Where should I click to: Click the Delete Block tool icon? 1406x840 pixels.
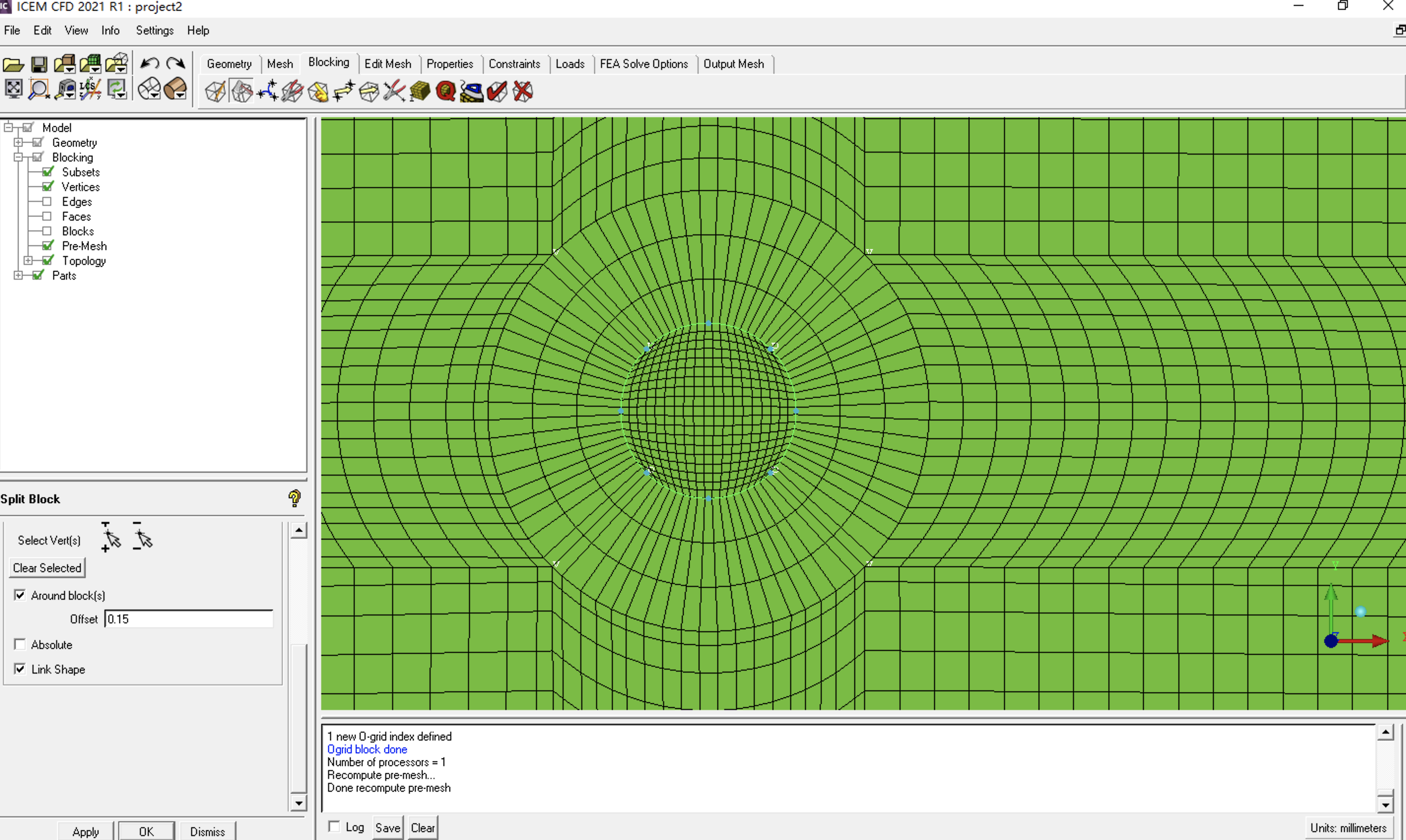[x=524, y=91]
